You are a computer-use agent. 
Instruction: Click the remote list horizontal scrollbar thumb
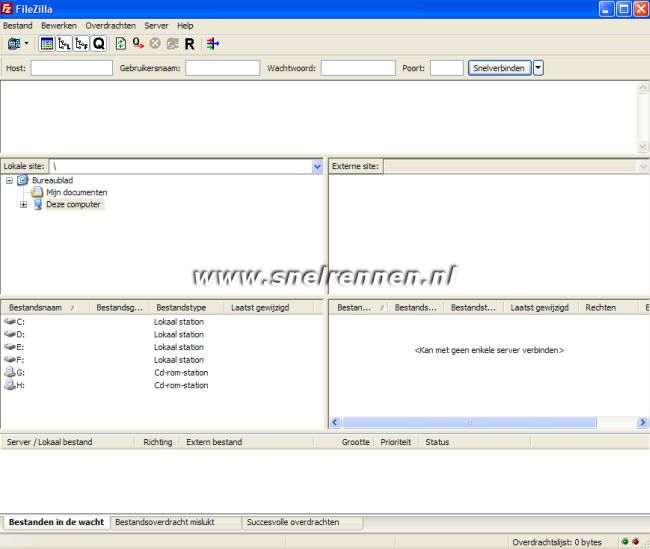point(470,423)
